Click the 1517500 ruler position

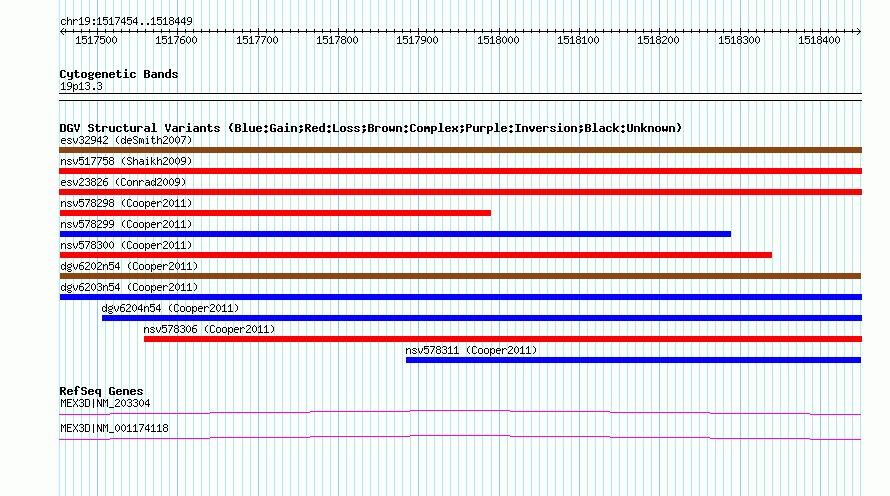96,40
